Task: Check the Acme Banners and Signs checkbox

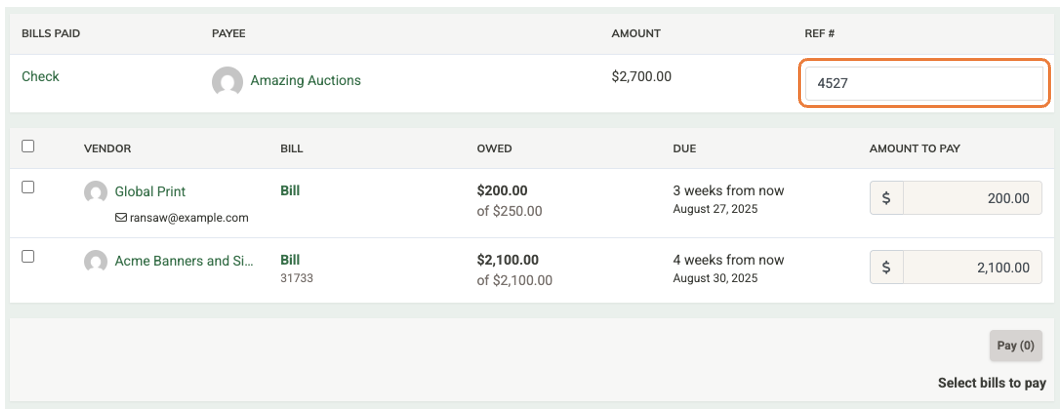Action: coord(28,256)
